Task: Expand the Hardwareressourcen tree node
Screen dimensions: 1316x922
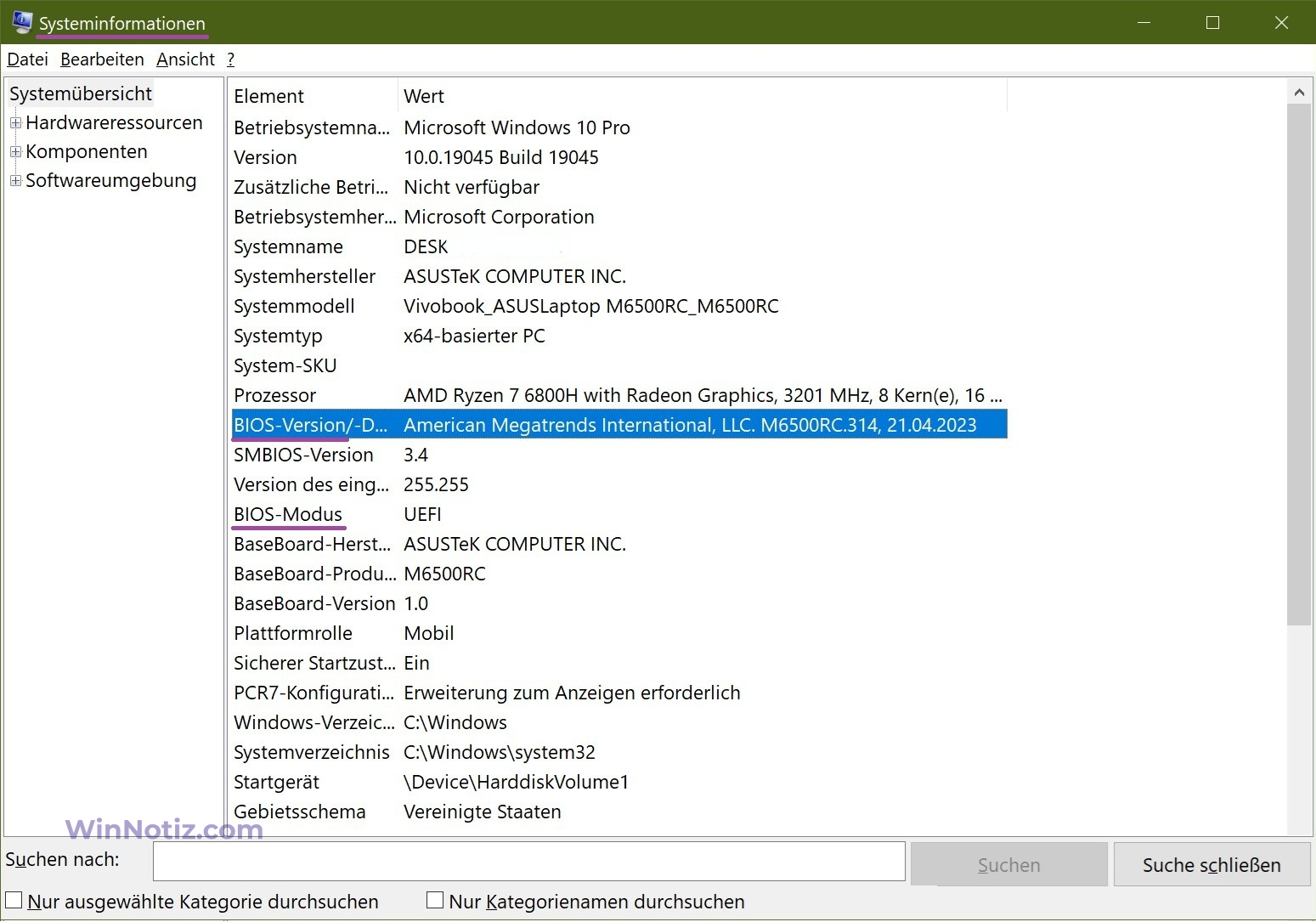Action: [x=15, y=123]
